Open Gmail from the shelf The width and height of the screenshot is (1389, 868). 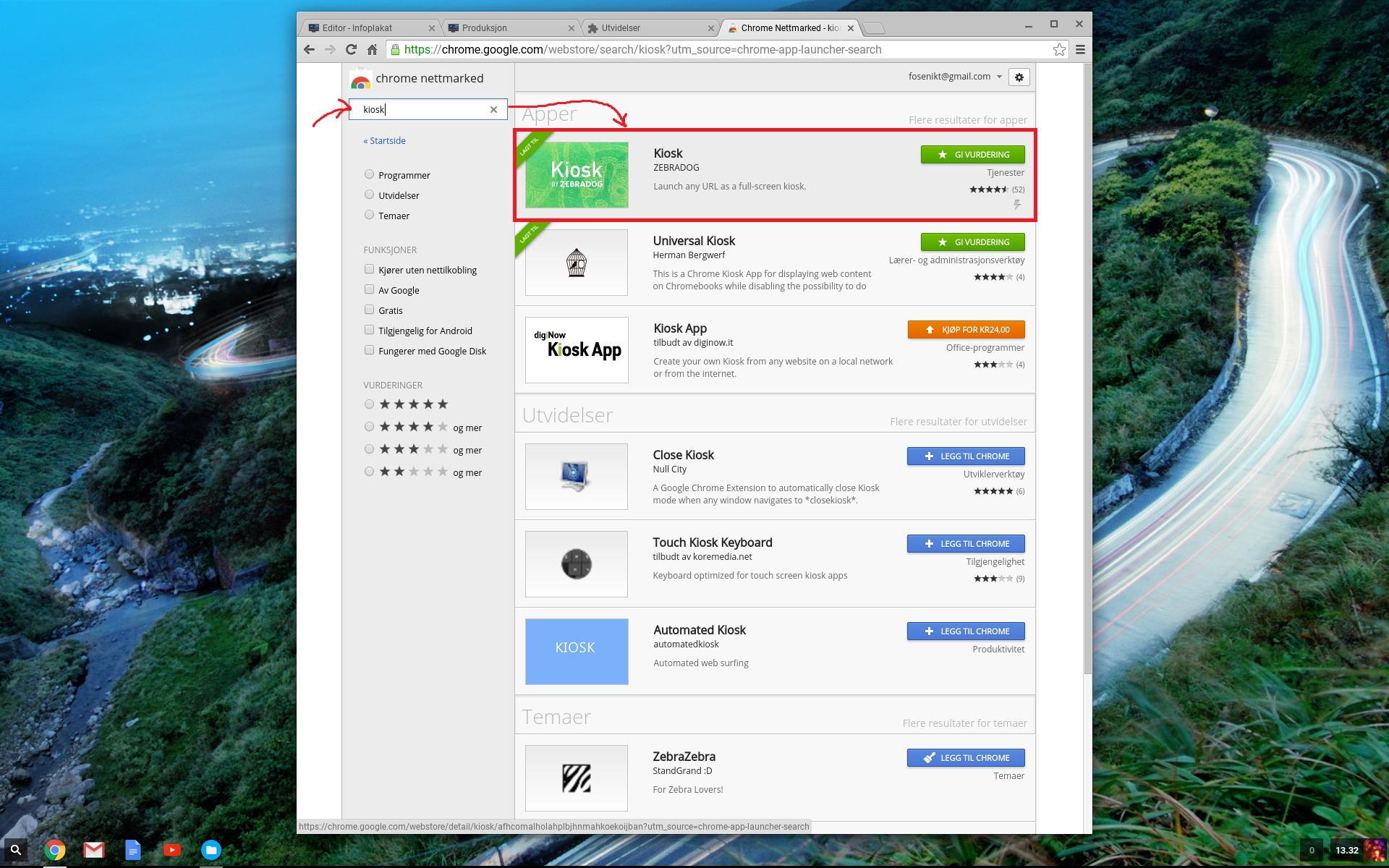tap(94, 850)
